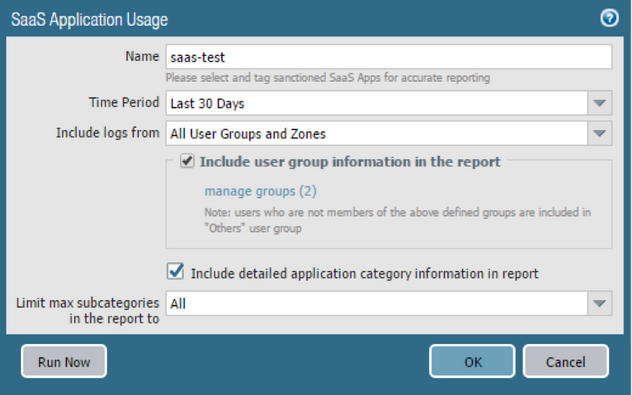Open the Time Period dropdown arrow
This screenshot has width=632, height=395.
point(599,103)
